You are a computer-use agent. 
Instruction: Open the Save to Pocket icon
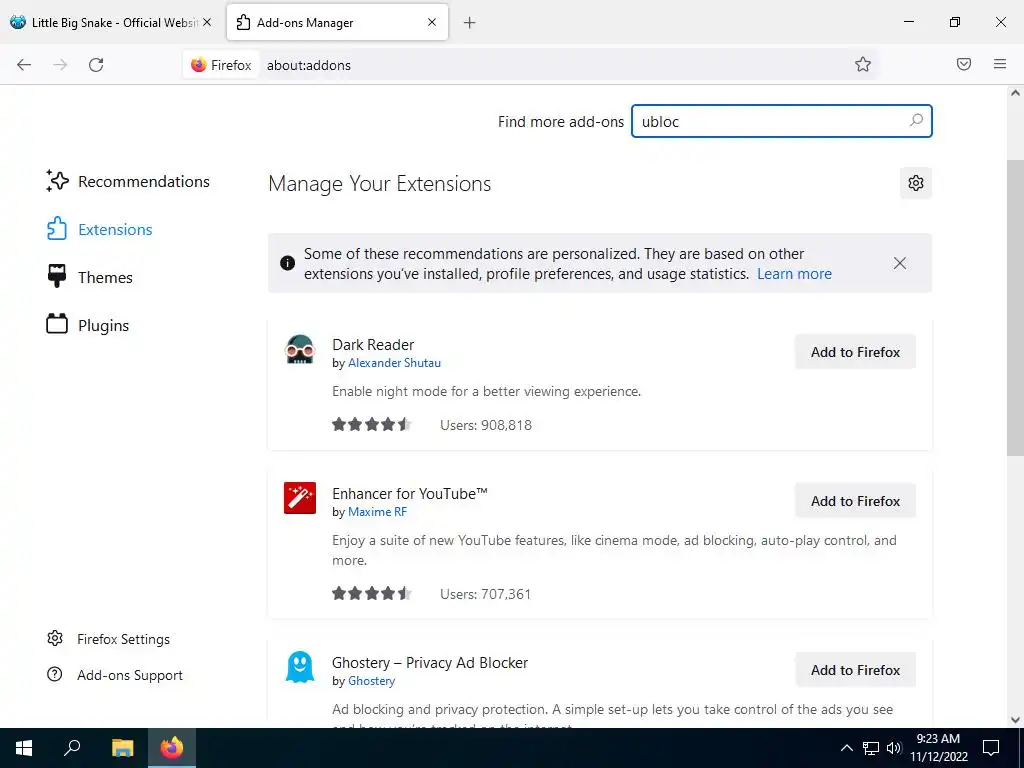point(964,64)
